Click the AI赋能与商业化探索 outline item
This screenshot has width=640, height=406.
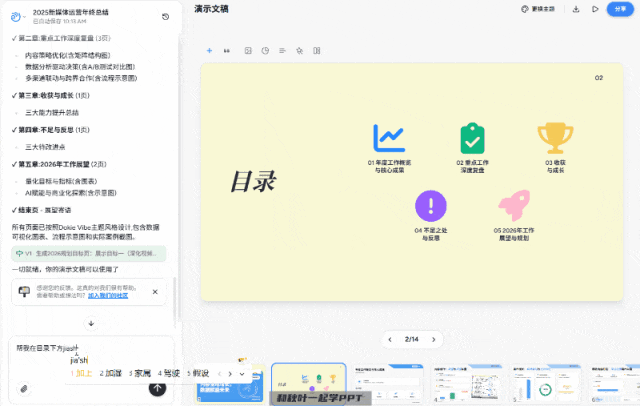click(x=71, y=193)
